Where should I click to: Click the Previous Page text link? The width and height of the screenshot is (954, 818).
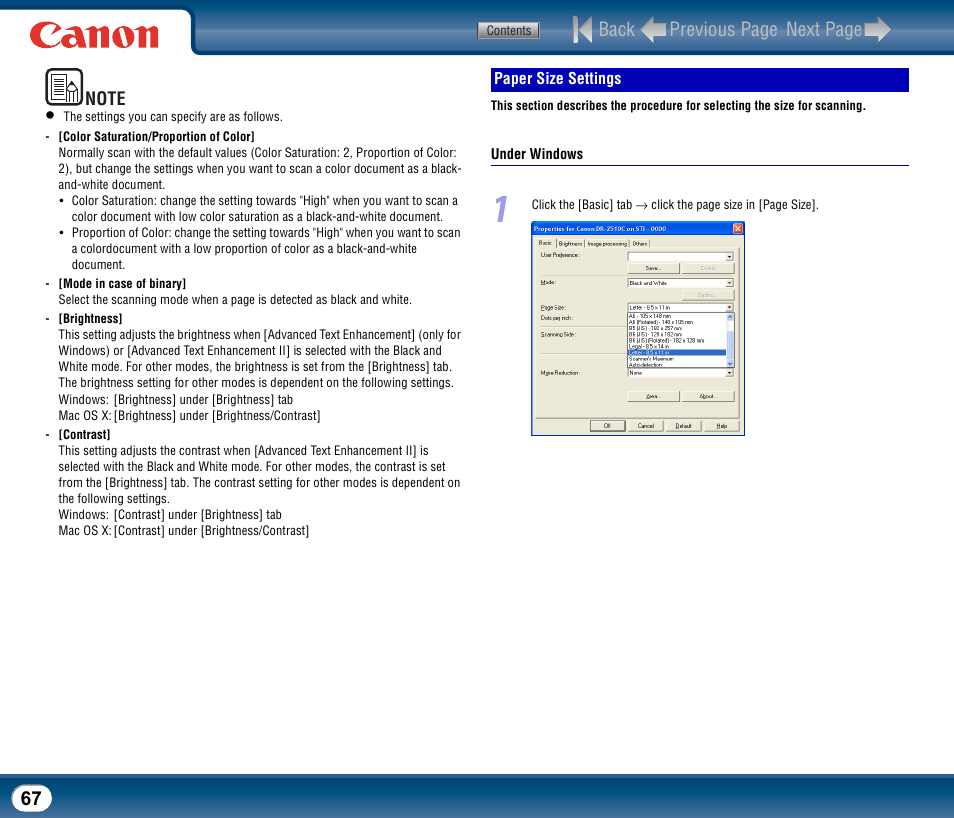pos(723,29)
